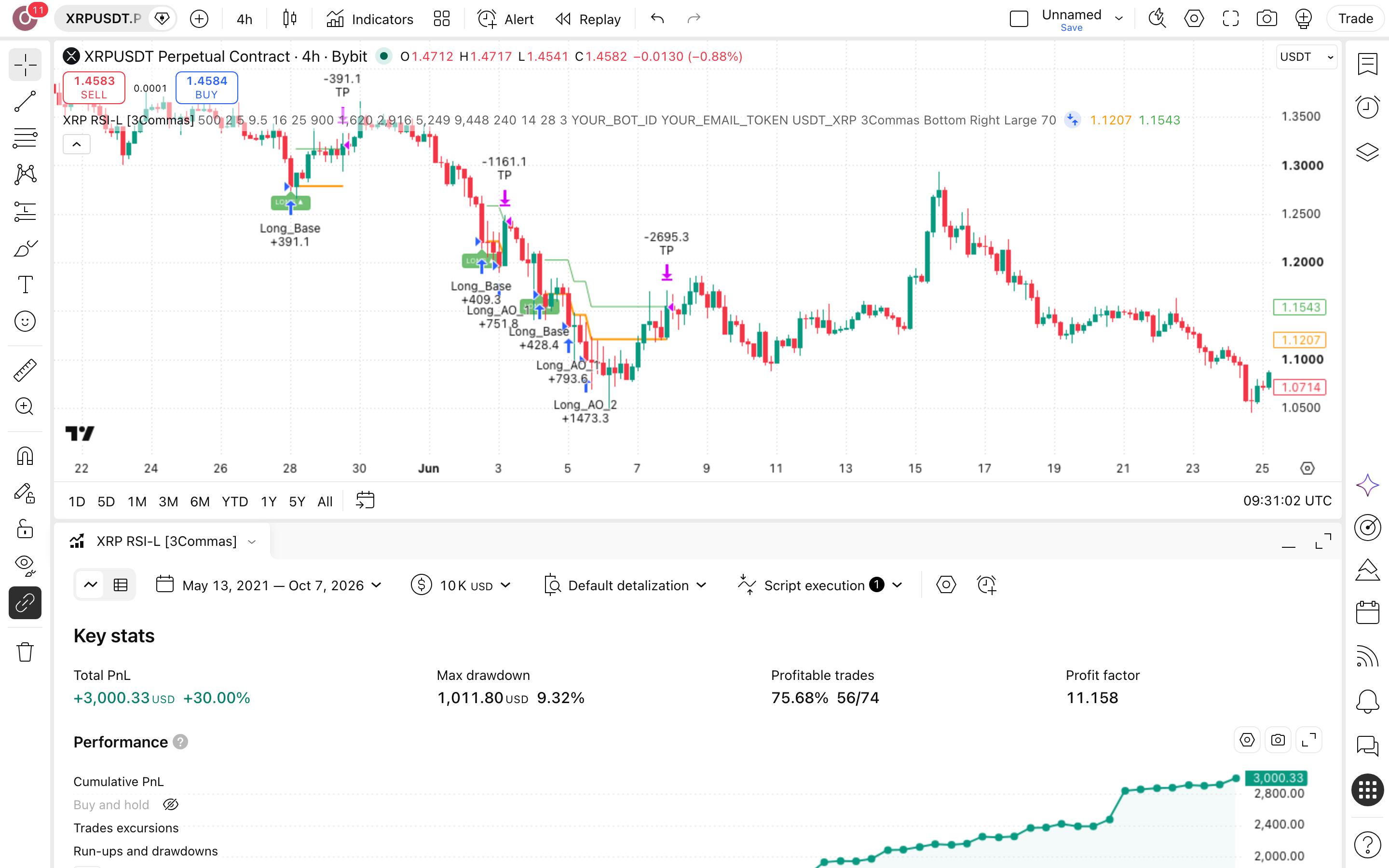
Task: Open the USDT currency selector
Action: [x=1307, y=57]
